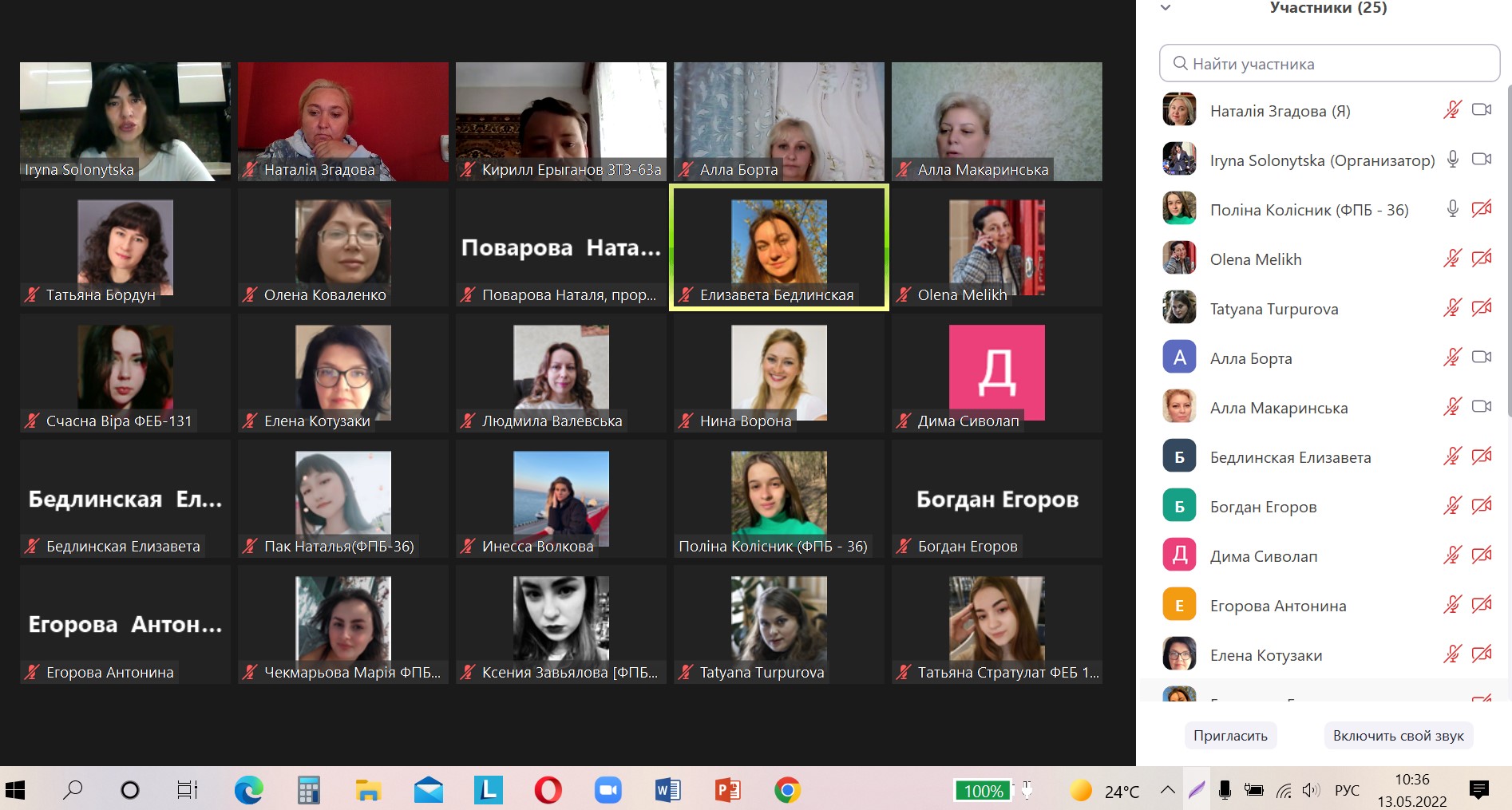Click camera icon for Алла Борта
The image size is (1512, 810).
[1482, 358]
